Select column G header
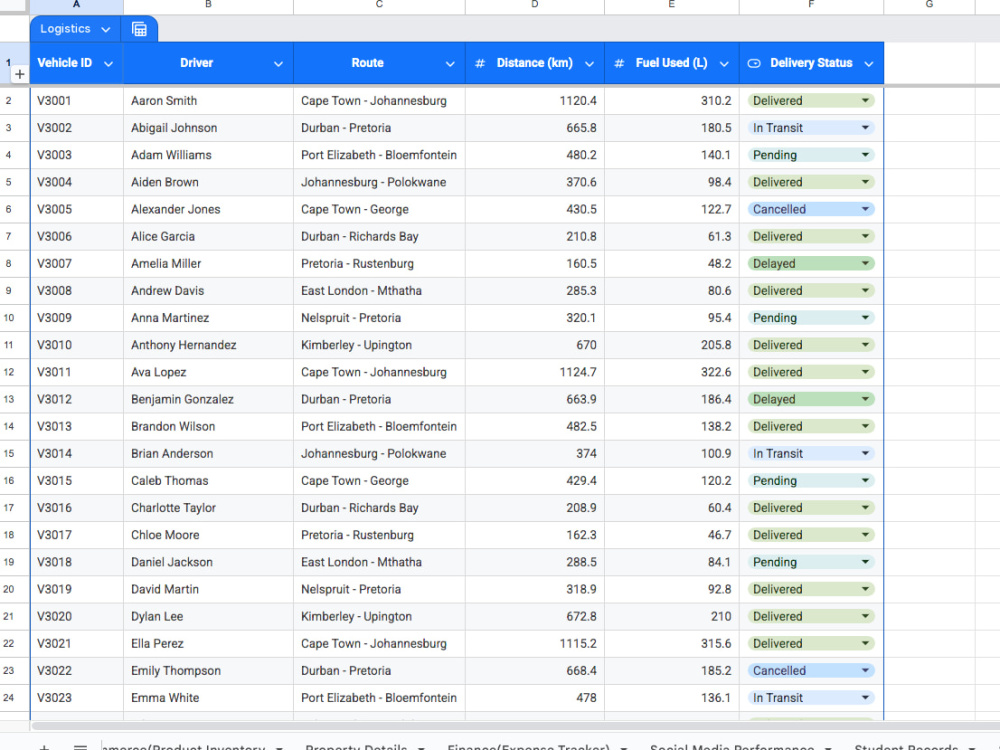The image size is (1000, 750). click(x=929, y=6)
